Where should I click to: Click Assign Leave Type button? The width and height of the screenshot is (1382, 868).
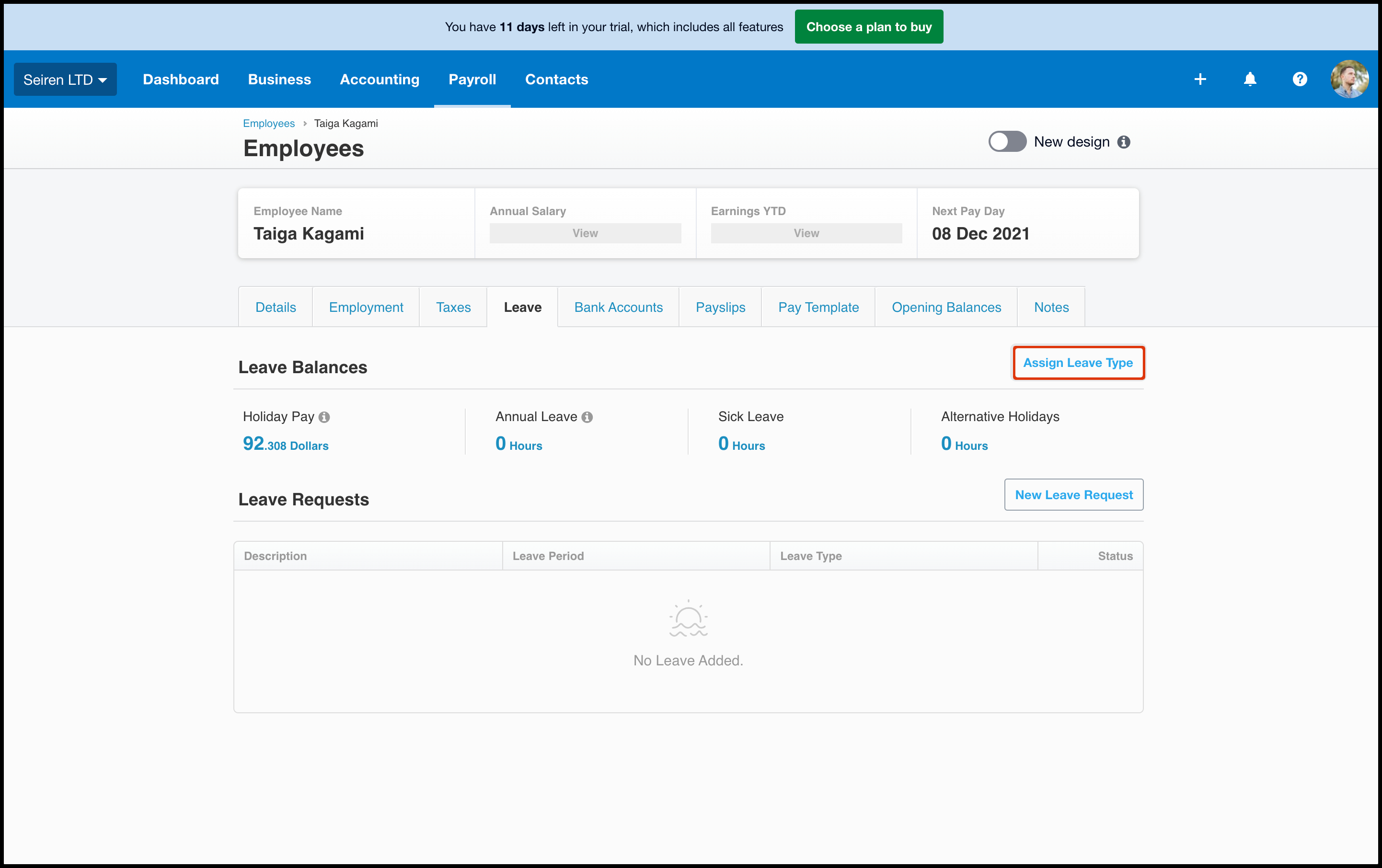pyautogui.click(x=1077, y=363)
